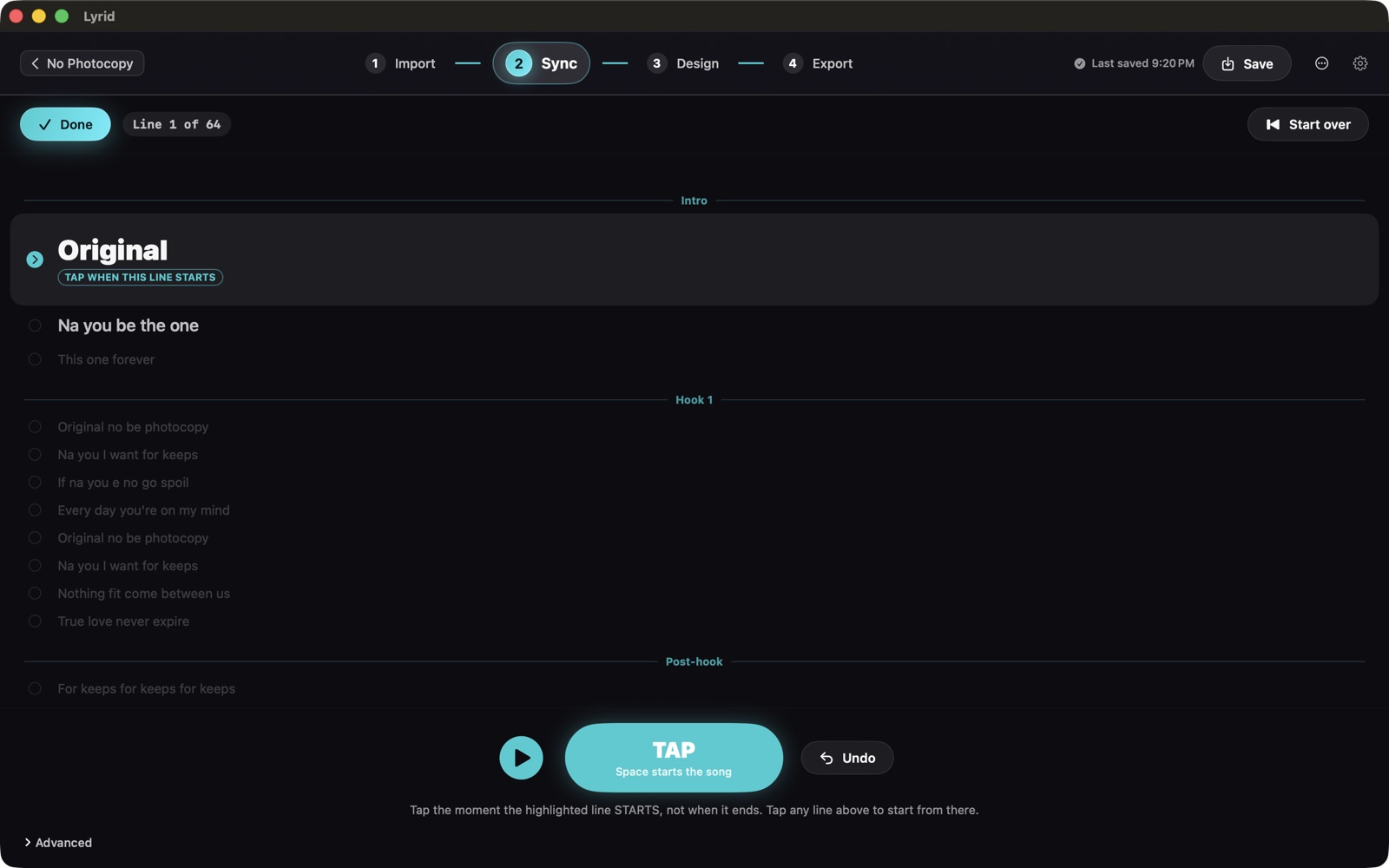Click the Done button

tap(65, 124)
